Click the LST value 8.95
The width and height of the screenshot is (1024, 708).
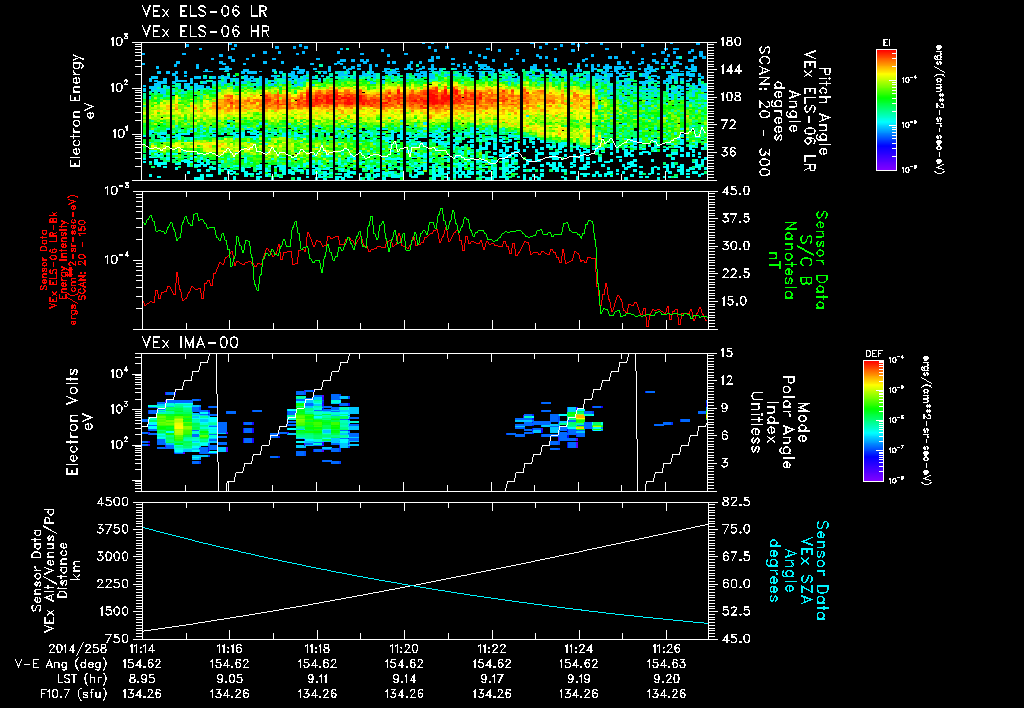tap(142, 679)
